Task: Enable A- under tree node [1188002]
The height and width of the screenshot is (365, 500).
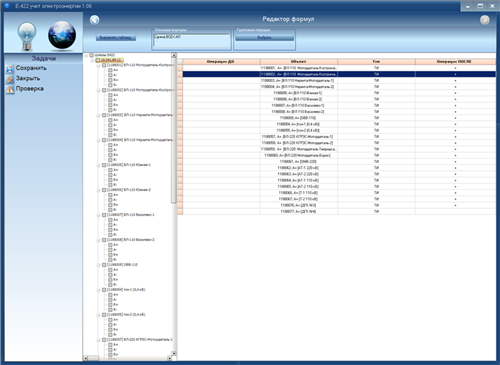Action: click(x=110, y=100)
